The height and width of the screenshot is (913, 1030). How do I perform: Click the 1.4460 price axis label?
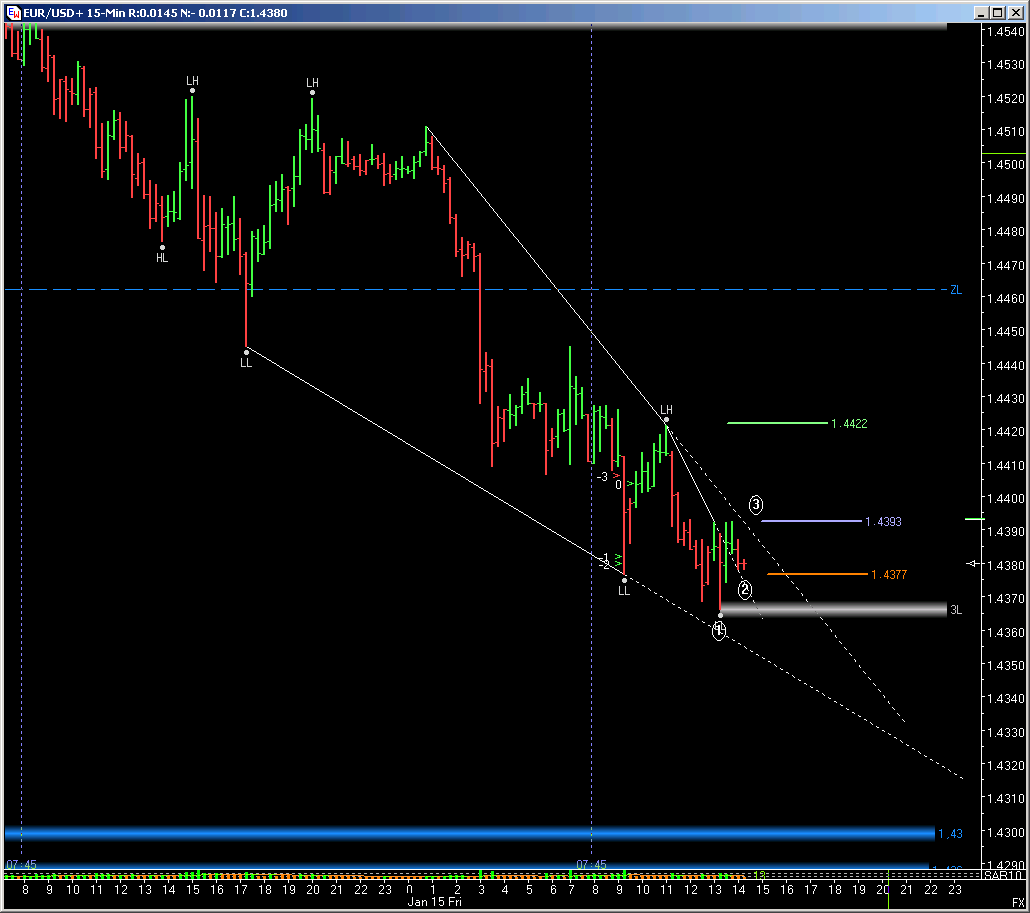[1006, 298]
